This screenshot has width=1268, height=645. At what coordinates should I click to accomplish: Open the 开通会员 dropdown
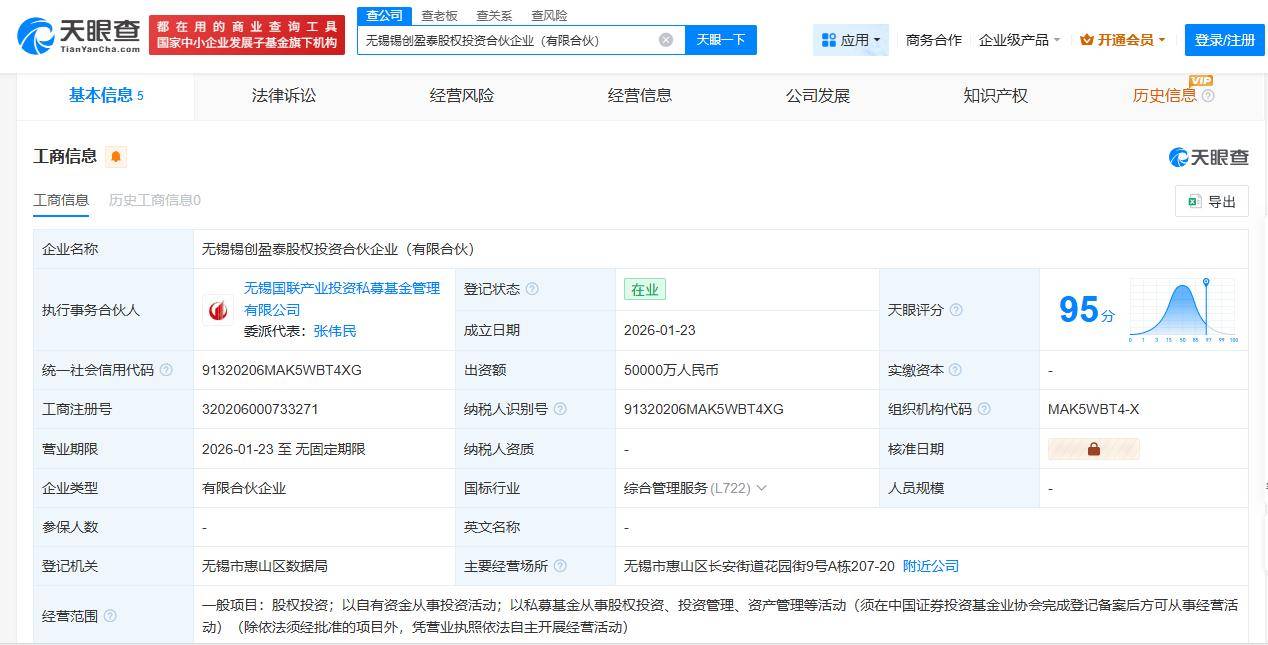coord(1122,40)
